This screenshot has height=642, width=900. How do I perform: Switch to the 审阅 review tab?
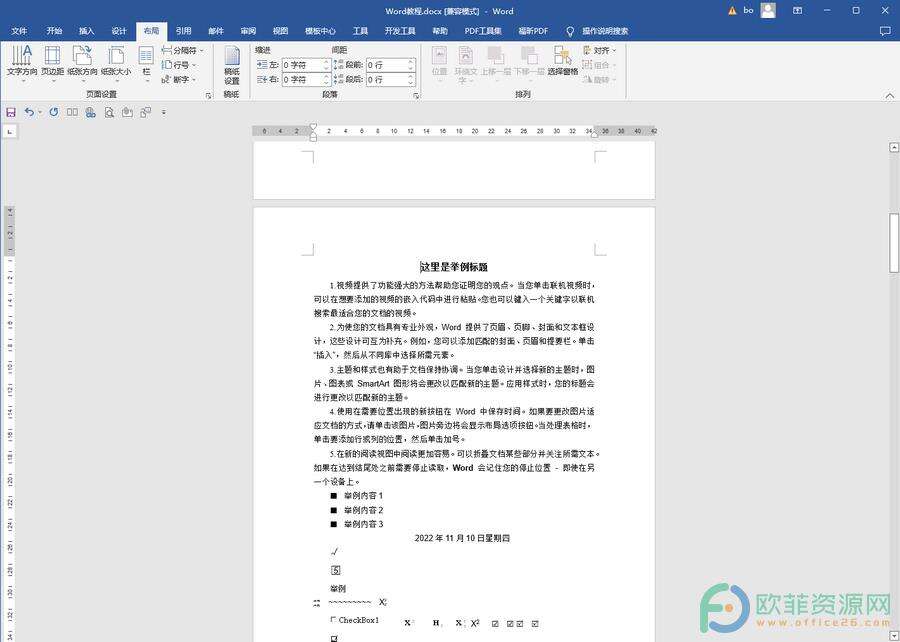point(248,31)
